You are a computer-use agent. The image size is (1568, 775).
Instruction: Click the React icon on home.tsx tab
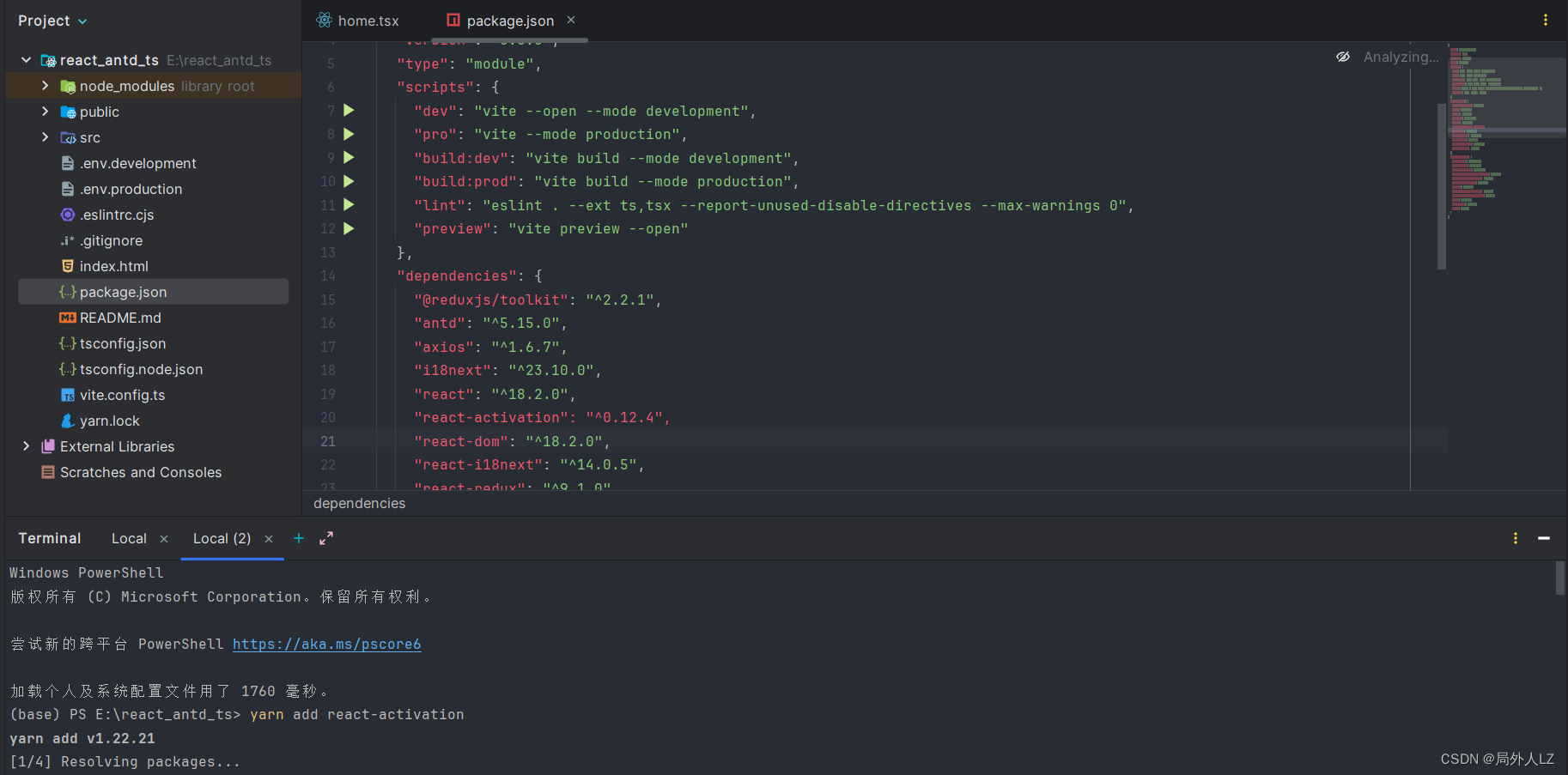[324, 20]
